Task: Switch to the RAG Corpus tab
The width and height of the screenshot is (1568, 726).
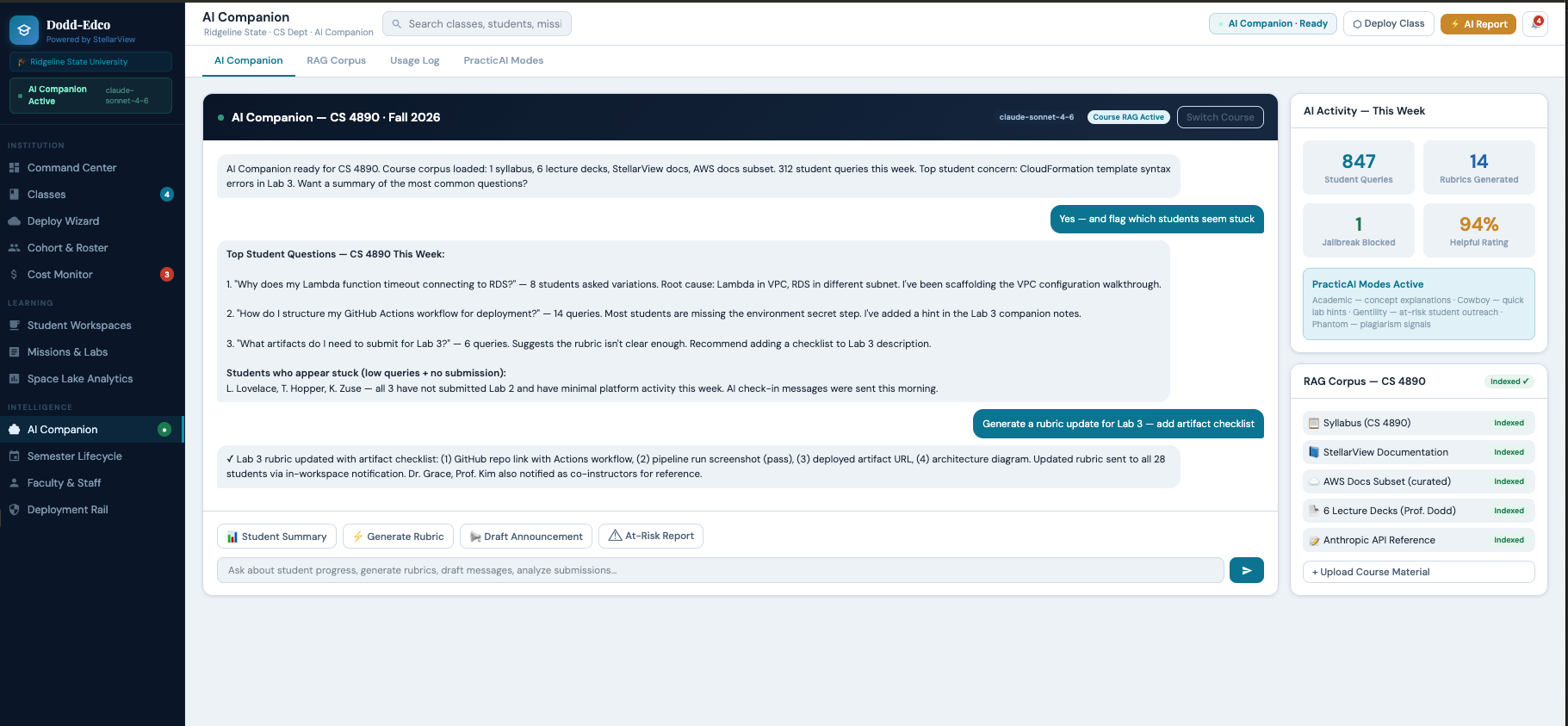Action: click(x=336, y=60)
